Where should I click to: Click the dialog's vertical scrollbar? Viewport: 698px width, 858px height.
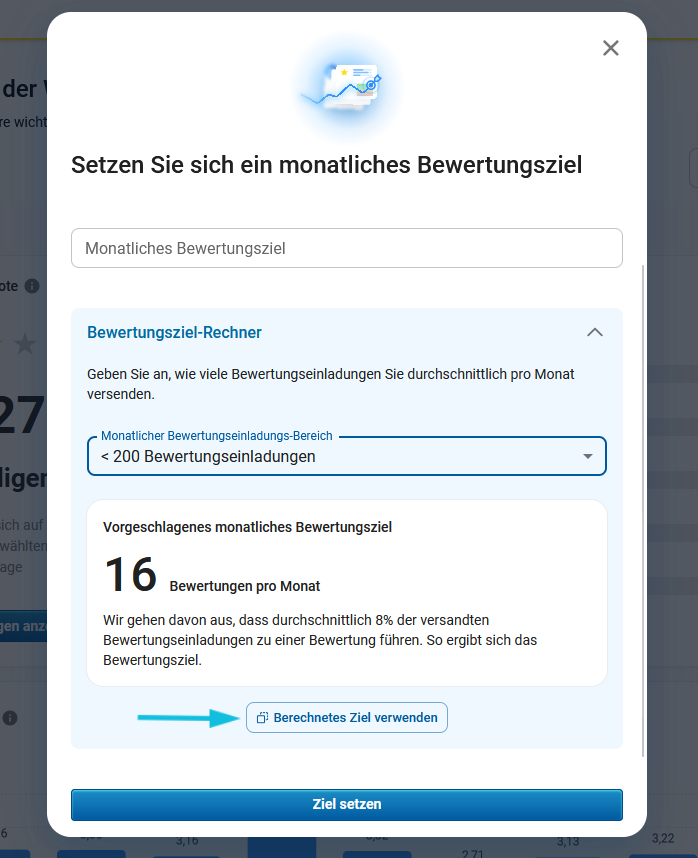643,511
